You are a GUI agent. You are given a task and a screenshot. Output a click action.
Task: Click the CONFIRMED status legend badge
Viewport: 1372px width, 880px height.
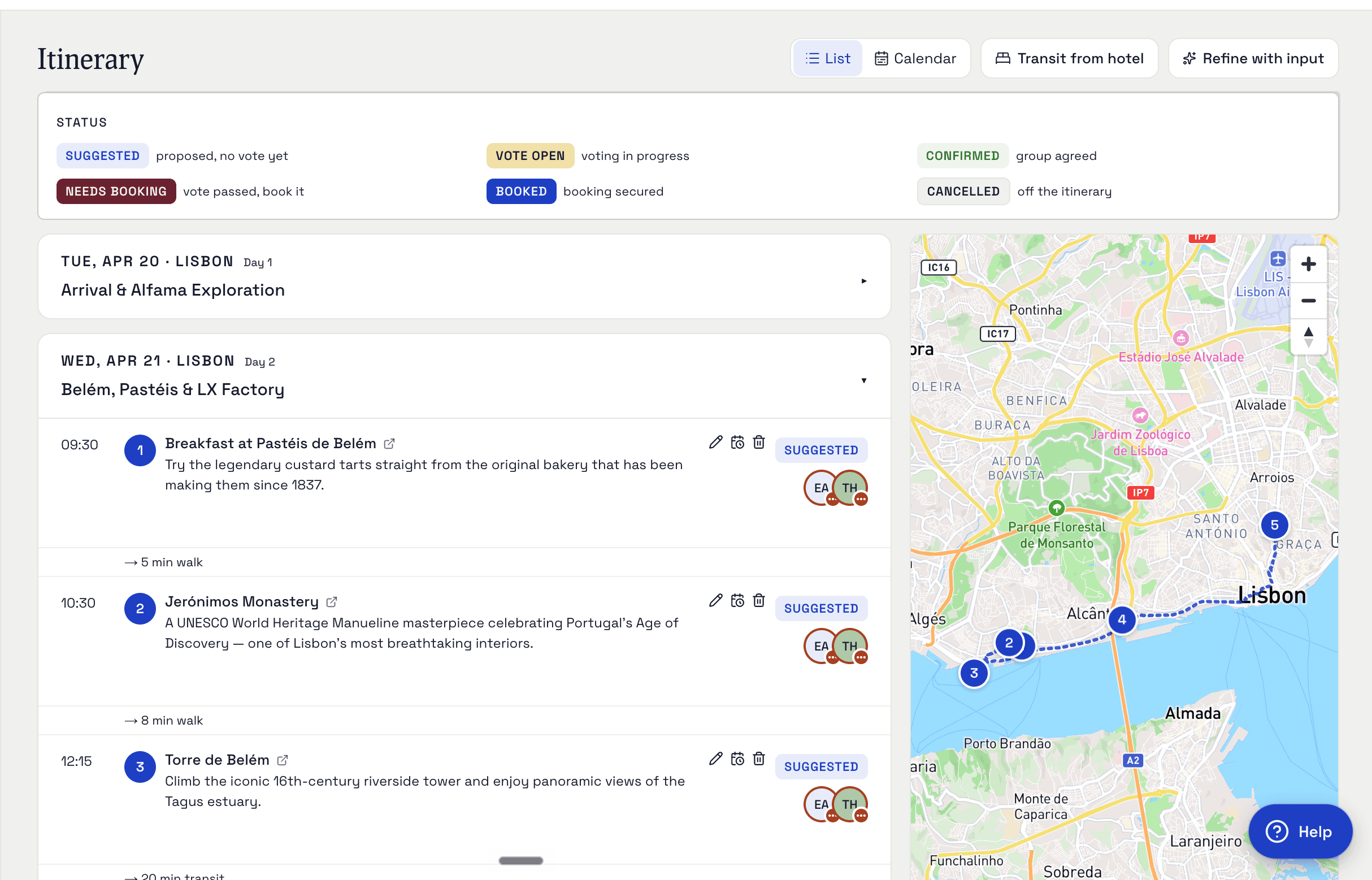click(962, 156)
